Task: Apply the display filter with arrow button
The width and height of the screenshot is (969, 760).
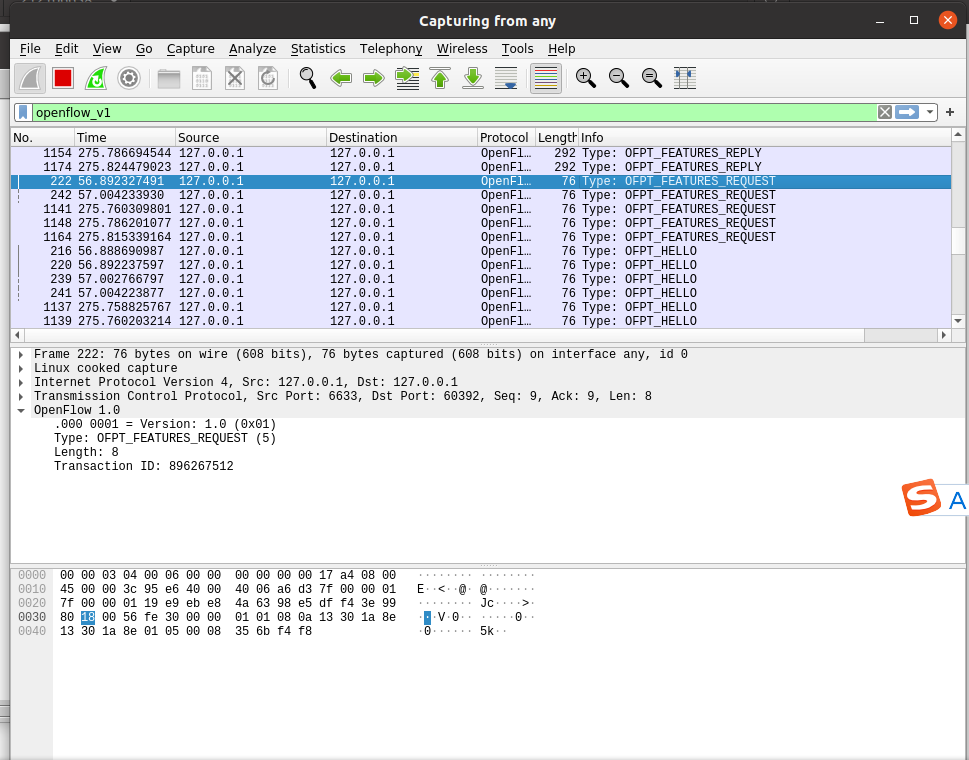Action: click(x=907, y=112)
